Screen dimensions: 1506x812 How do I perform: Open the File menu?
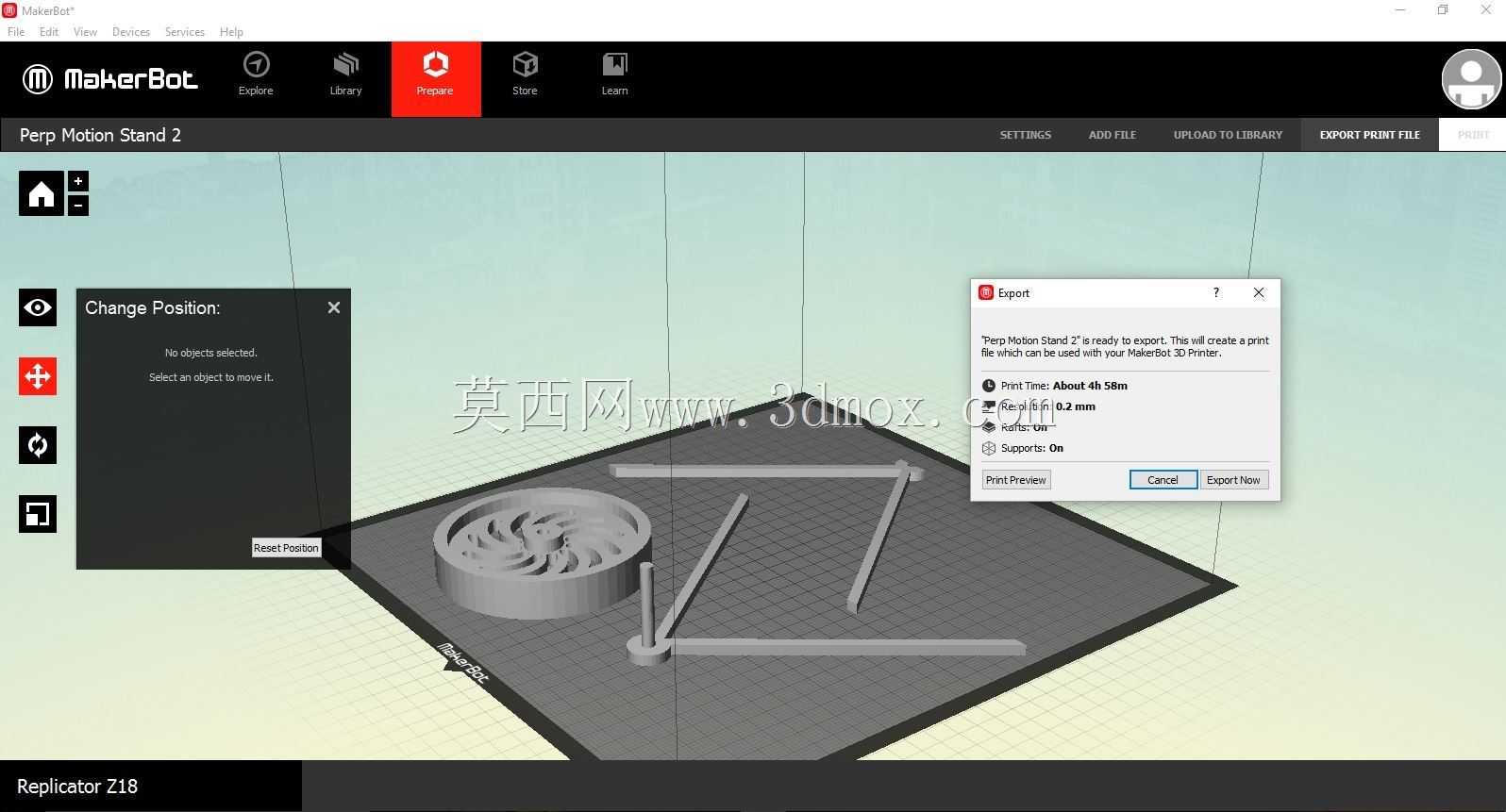coord(16,32)
